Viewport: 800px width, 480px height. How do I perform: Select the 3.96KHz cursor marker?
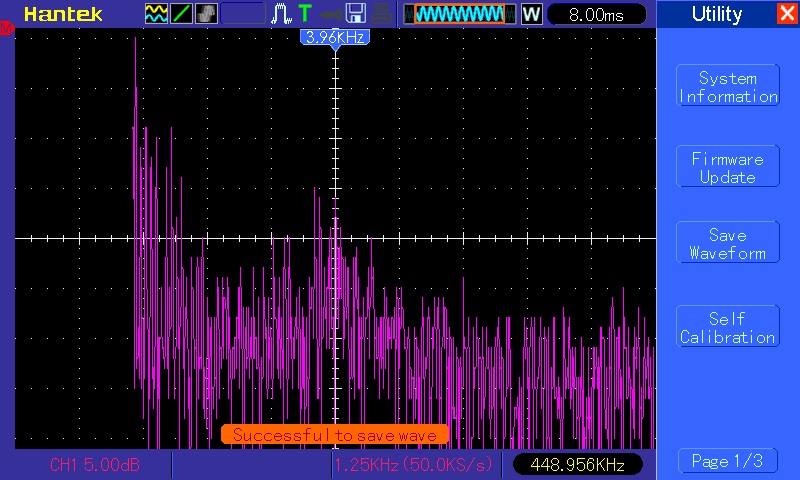pyautogui.click(x=335, y=37)
